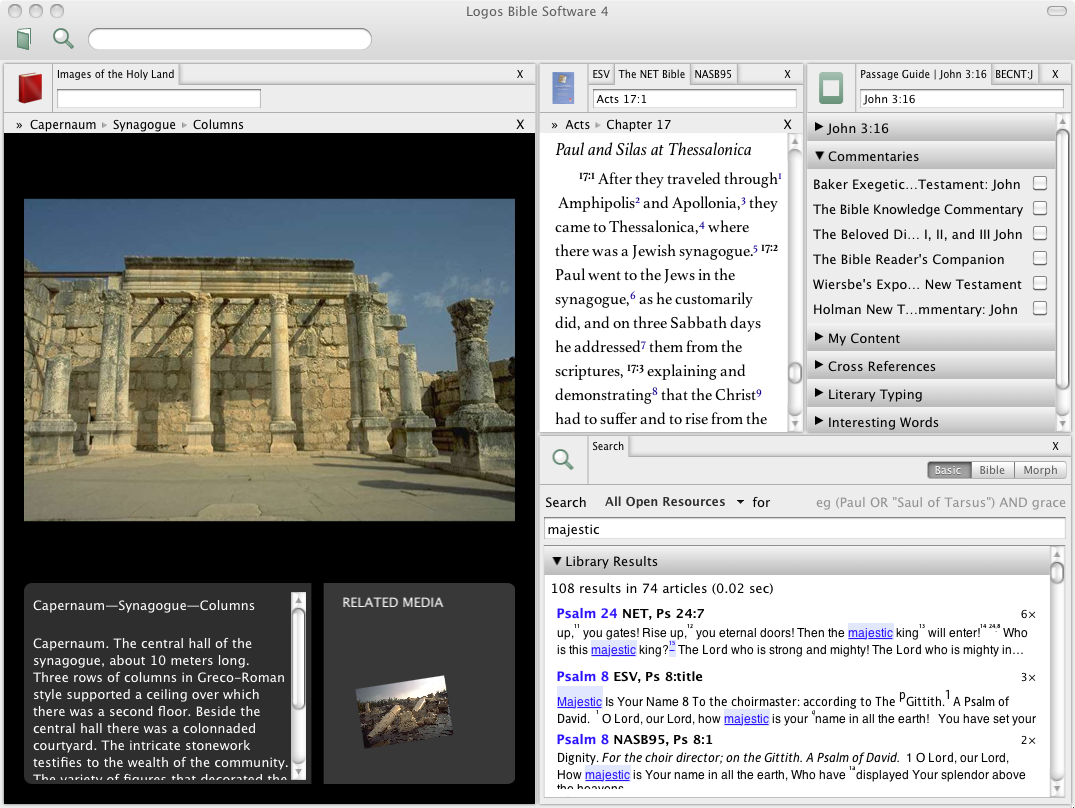Click the red book icon for Images panel
This screenshot has height=808, width=1075.
coord(30,88)
